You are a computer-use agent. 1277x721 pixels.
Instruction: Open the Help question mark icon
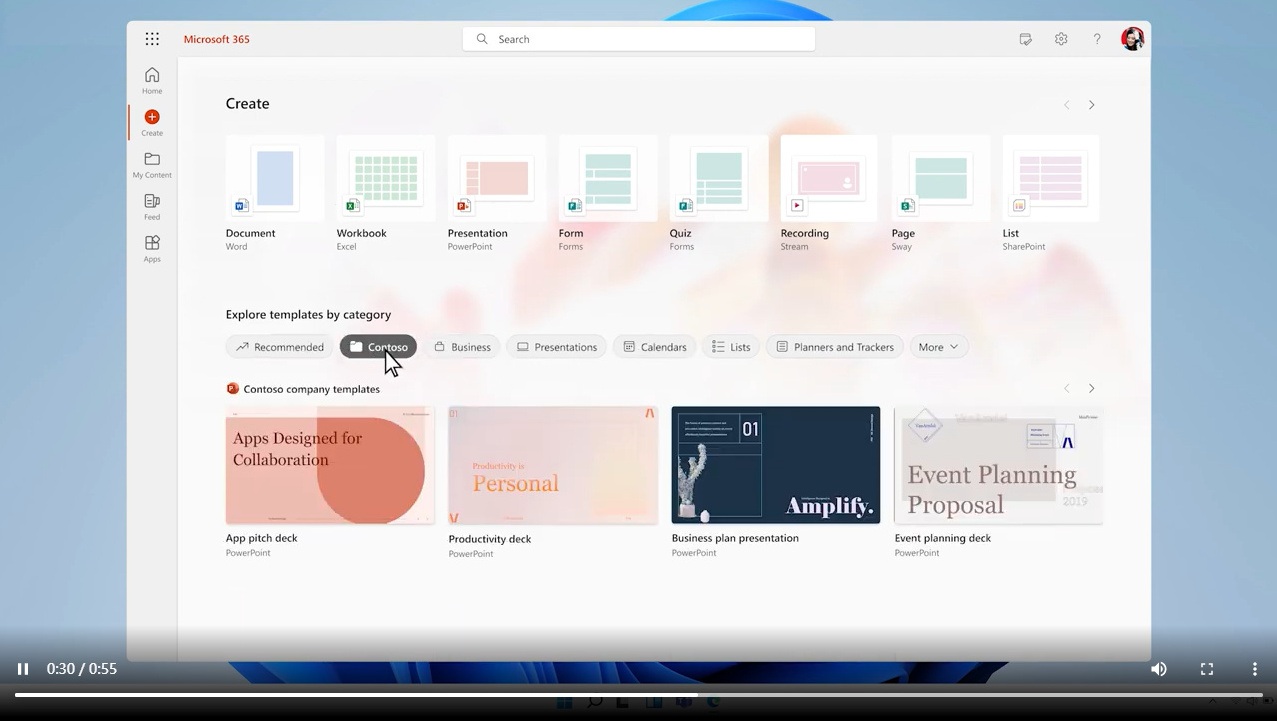coord(1097,39)
